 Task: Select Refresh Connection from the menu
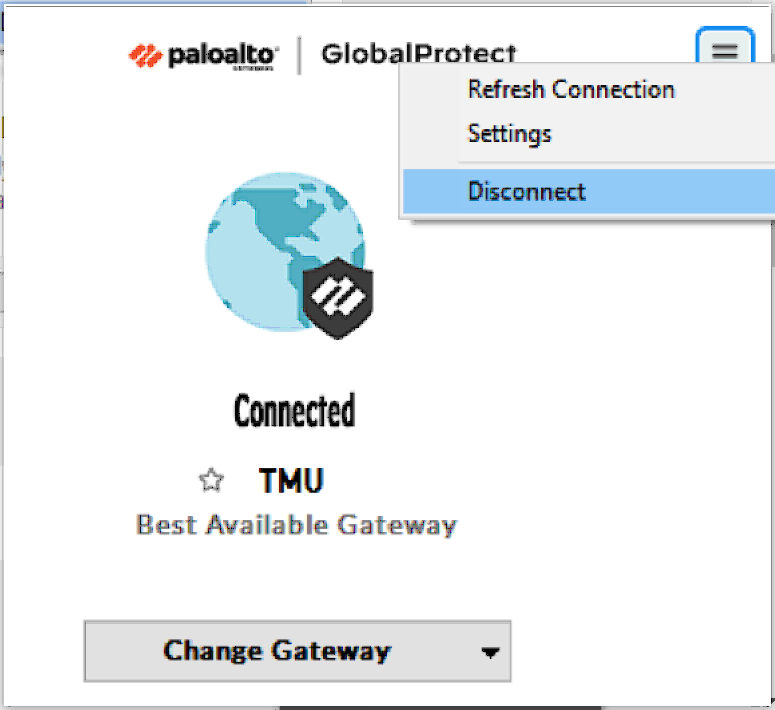[x=571, y=90]
